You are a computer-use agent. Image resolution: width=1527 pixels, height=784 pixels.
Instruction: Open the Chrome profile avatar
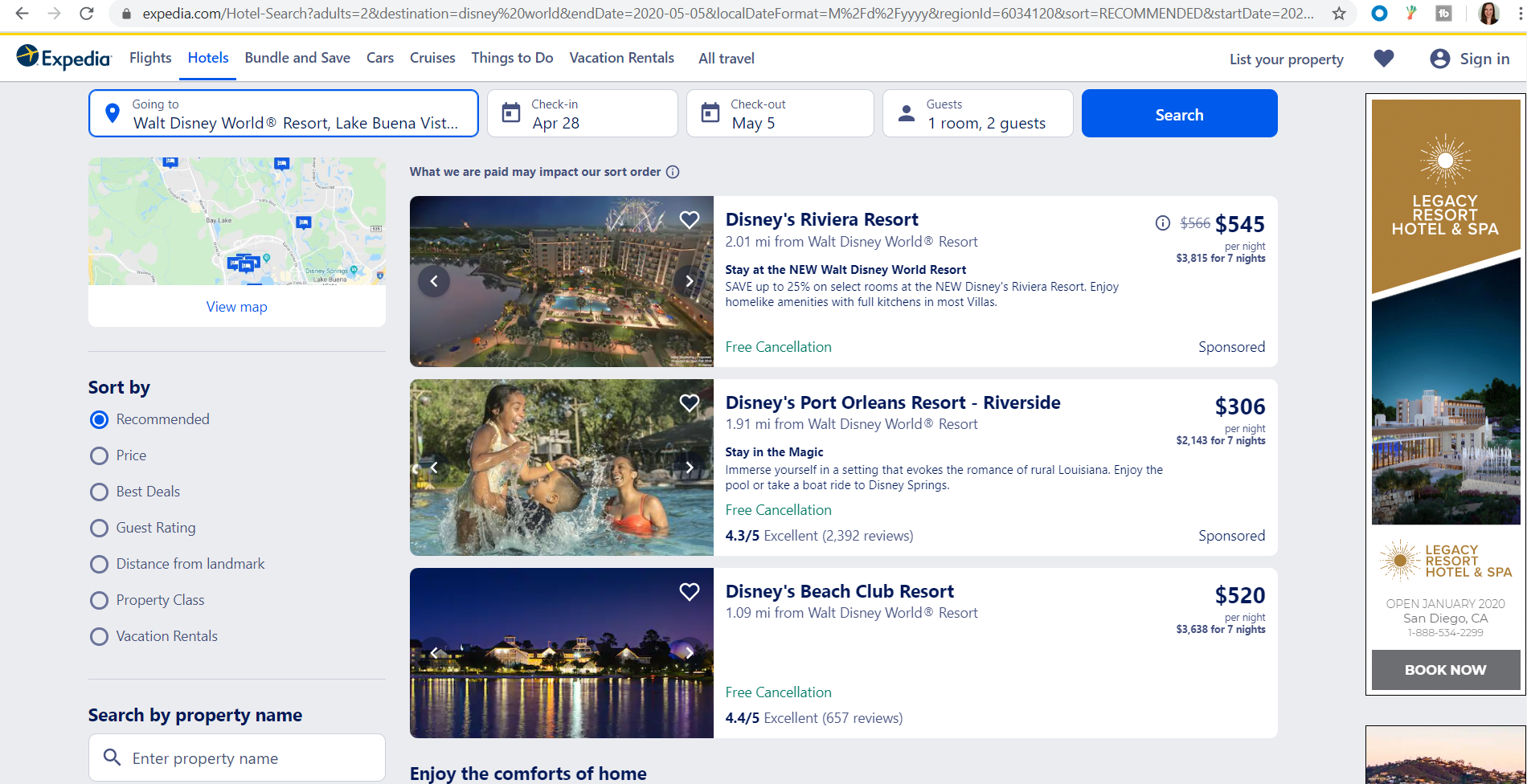click(x=1488, y=14)
